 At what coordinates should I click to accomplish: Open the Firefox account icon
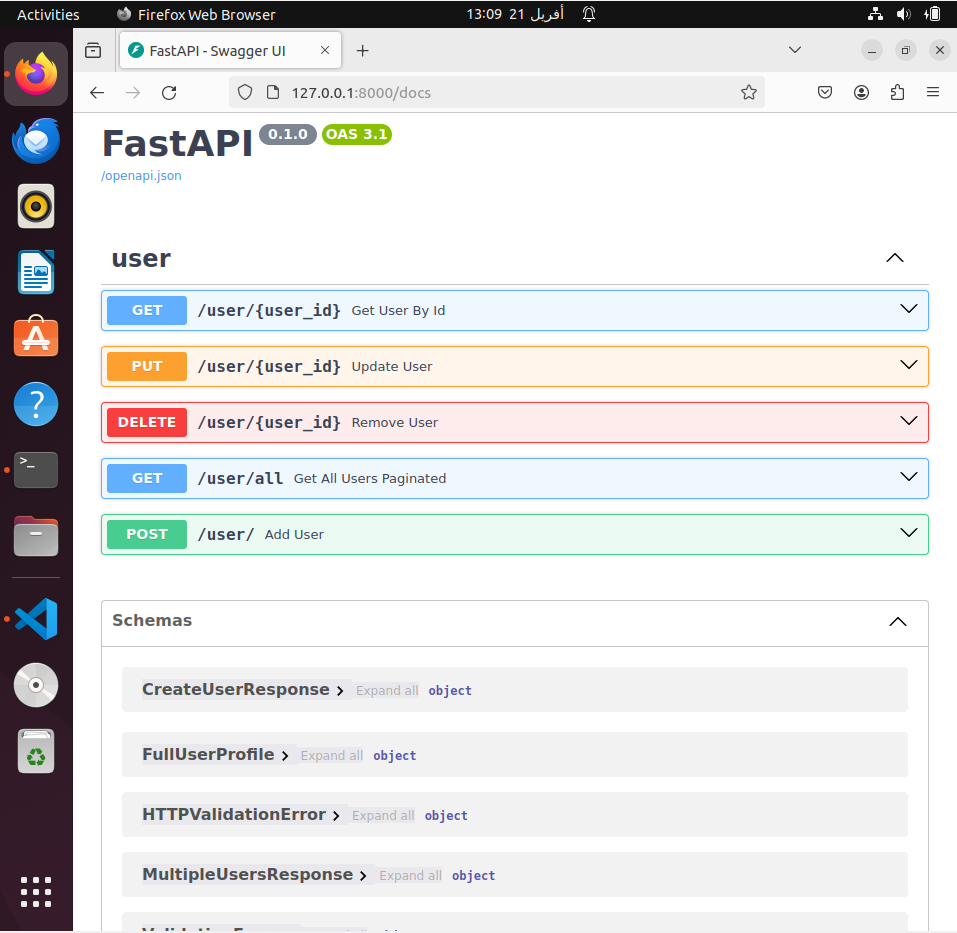[x=861, y=93]
